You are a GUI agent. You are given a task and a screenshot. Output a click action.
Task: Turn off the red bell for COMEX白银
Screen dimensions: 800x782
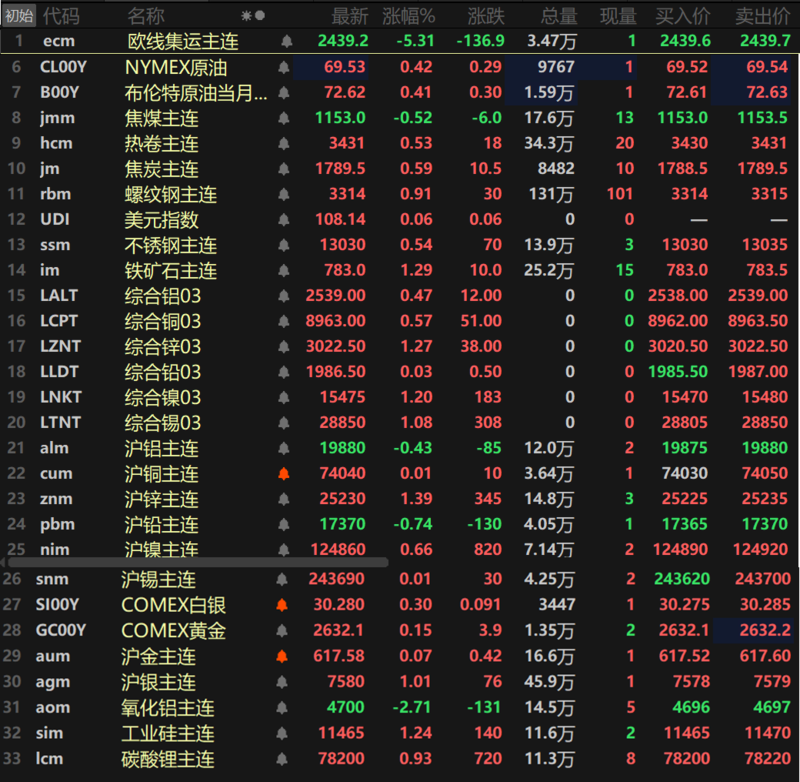[x=281, y=605]
